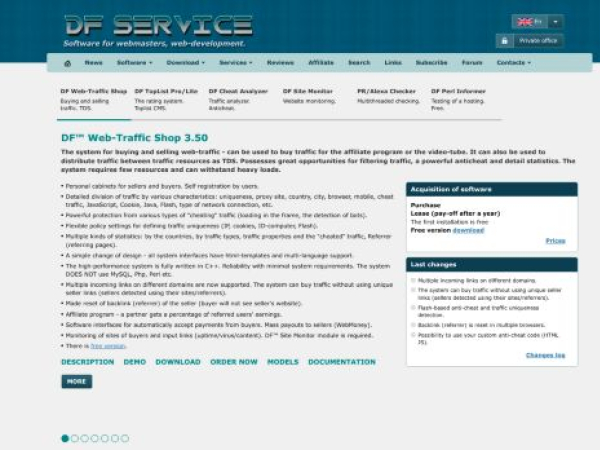600x450 pixels.
Task: Open the MODELS link
Action: (283, 362)
